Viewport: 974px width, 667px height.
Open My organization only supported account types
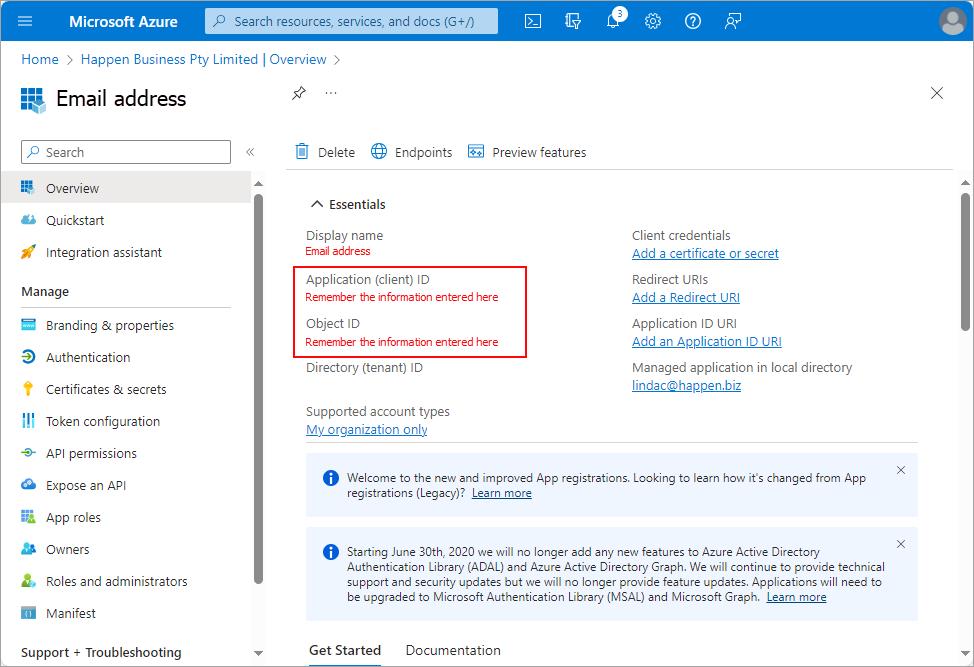click(x=366, y=429)
